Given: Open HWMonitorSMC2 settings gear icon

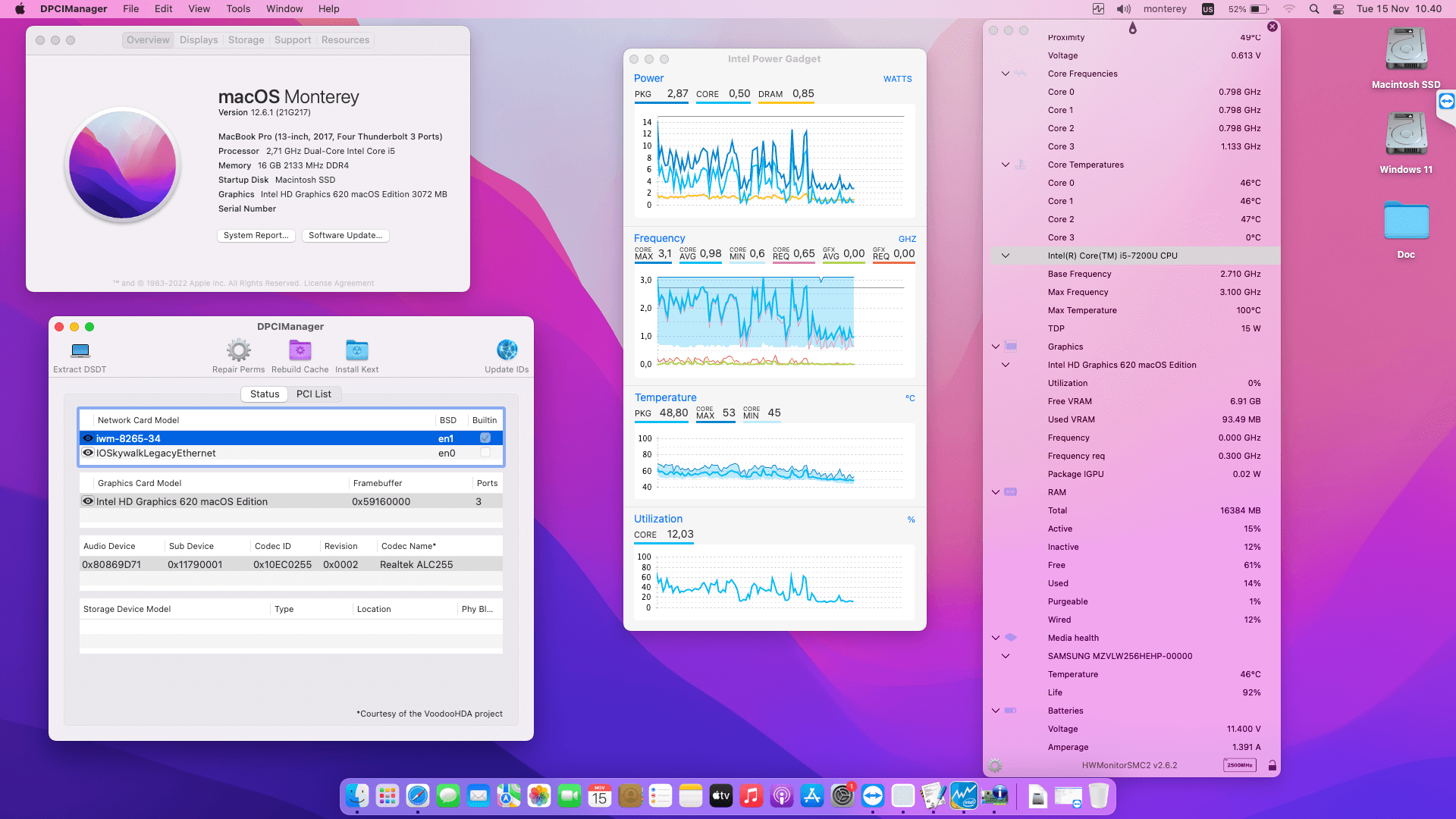Looking at the screenshot, I should pos(995,766).
